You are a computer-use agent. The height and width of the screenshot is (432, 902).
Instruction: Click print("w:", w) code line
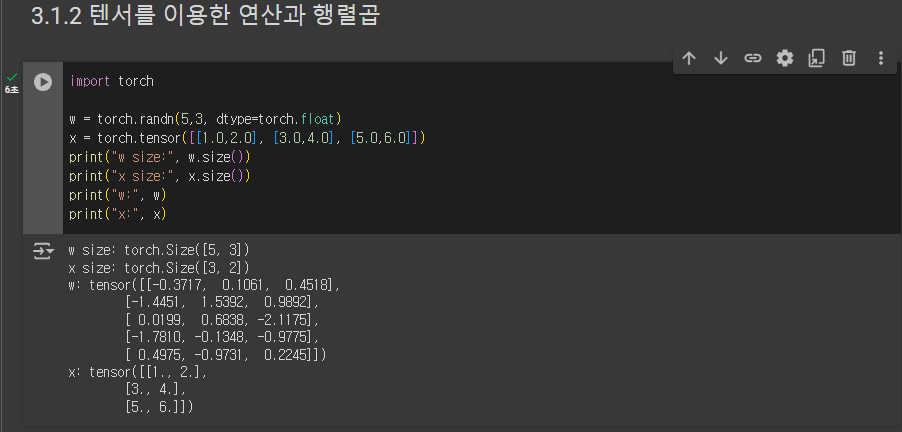pos(118,195)
